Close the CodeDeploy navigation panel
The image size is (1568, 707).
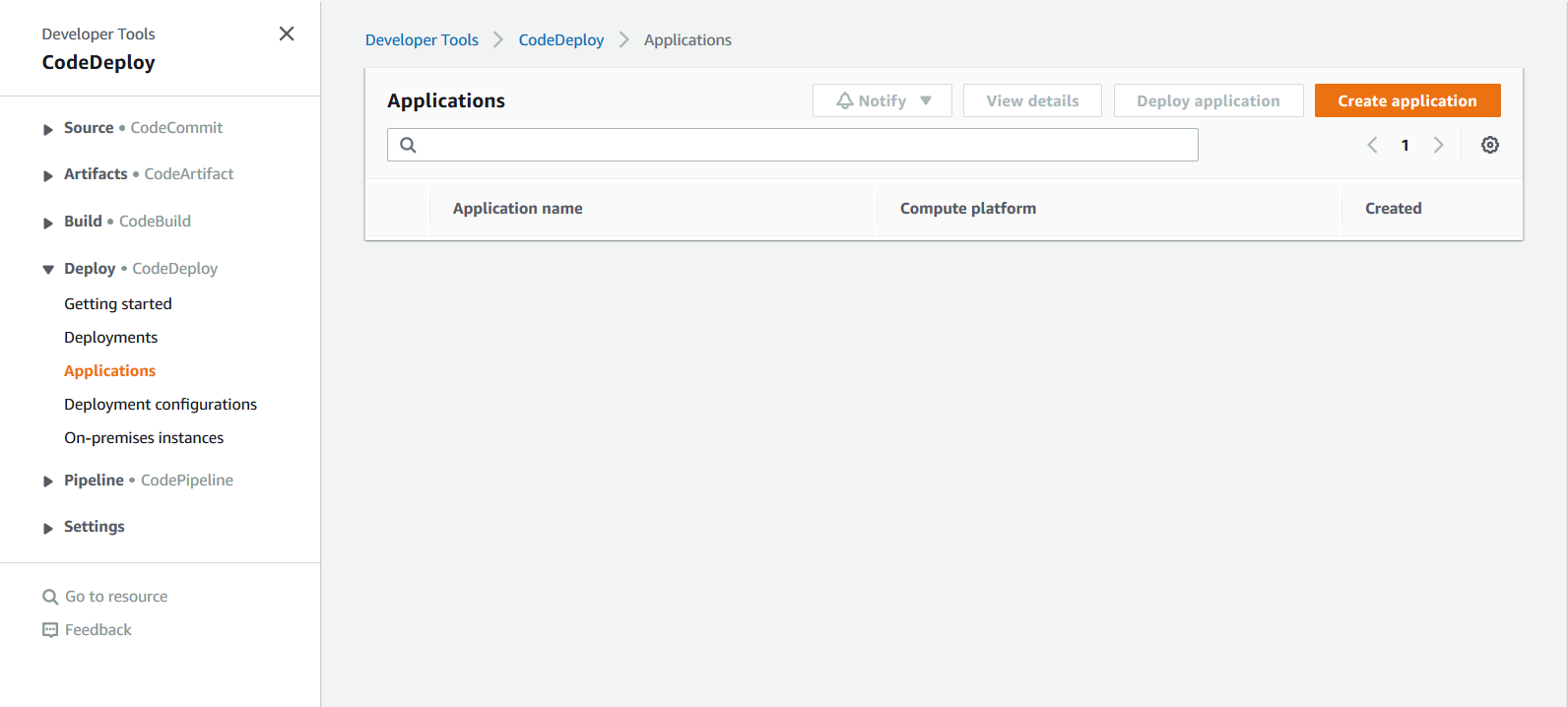[x=287, y=33]
